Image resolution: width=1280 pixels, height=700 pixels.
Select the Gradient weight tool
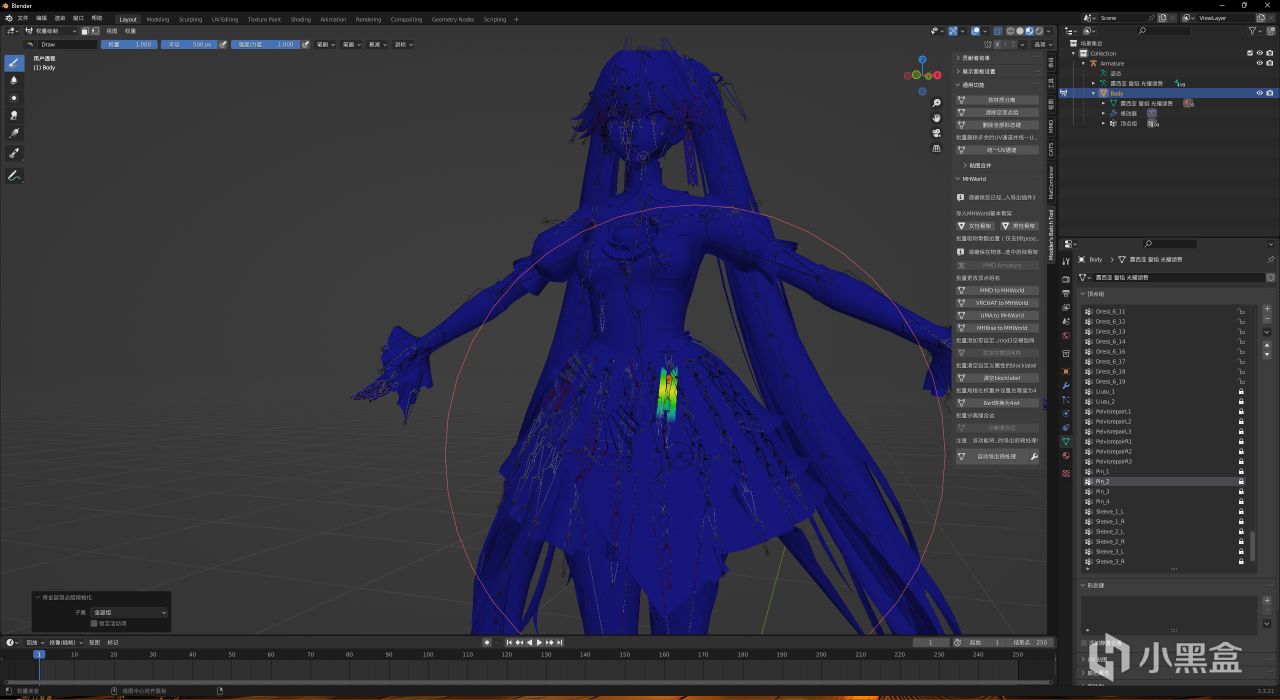pyautogui.click(x=14, y=133)
